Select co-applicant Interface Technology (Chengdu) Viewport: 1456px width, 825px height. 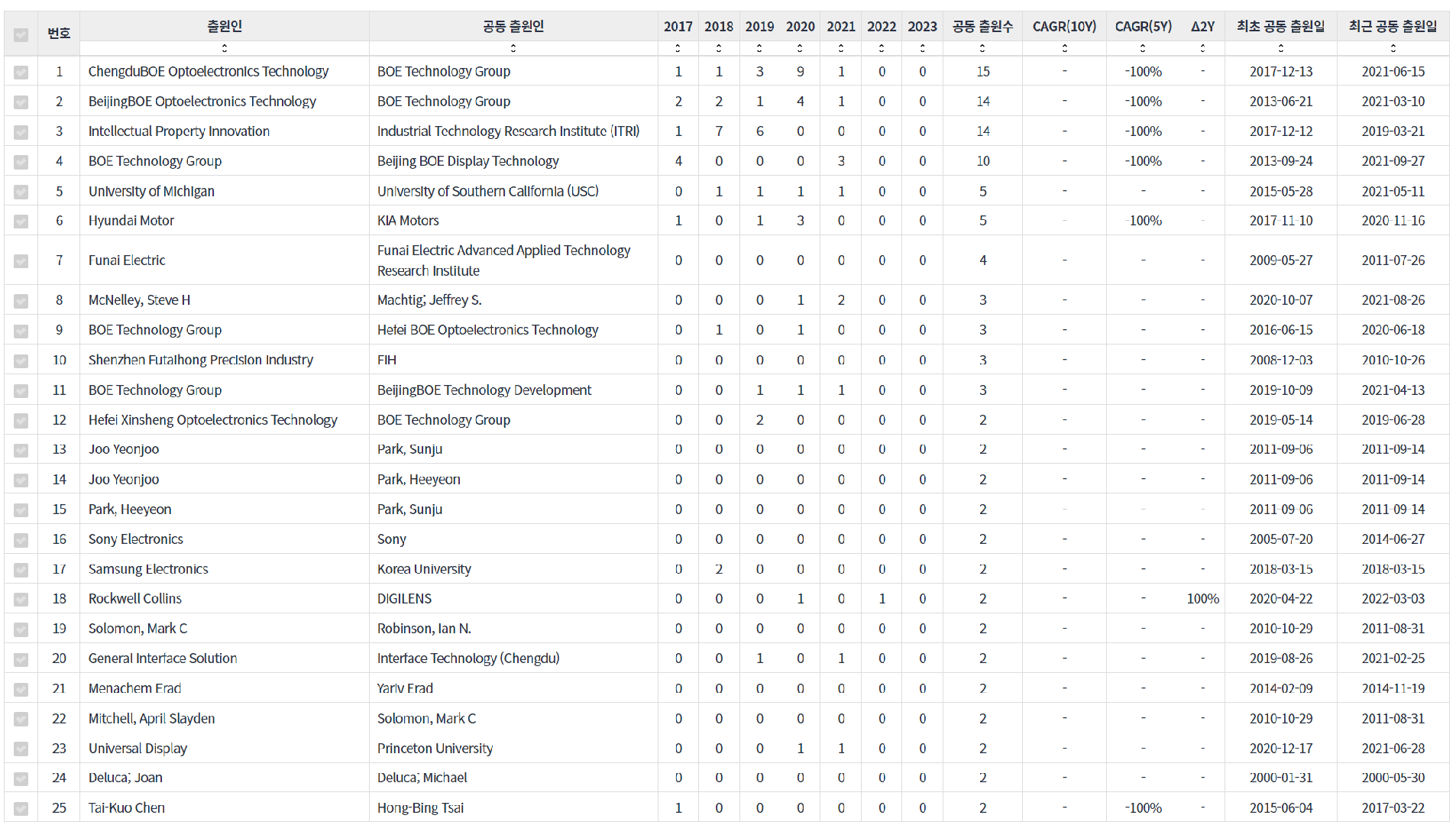(468, 658)
